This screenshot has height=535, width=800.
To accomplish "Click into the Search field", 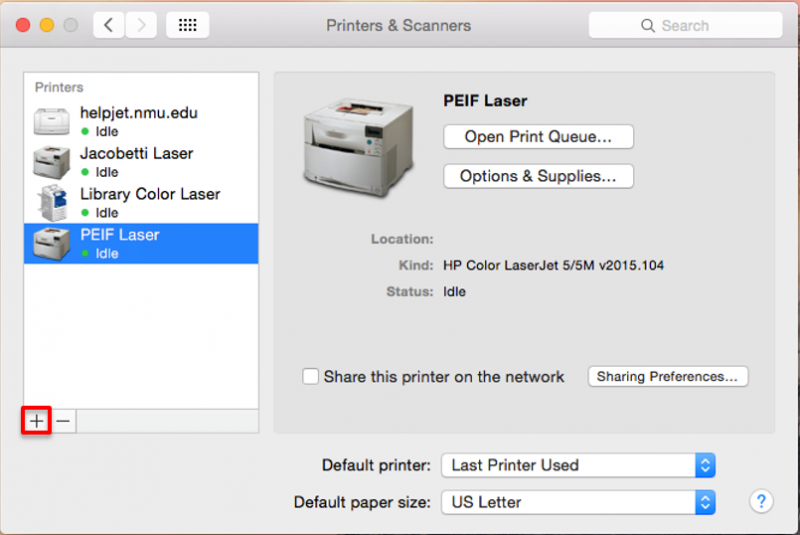I will (x=685, y=26).
